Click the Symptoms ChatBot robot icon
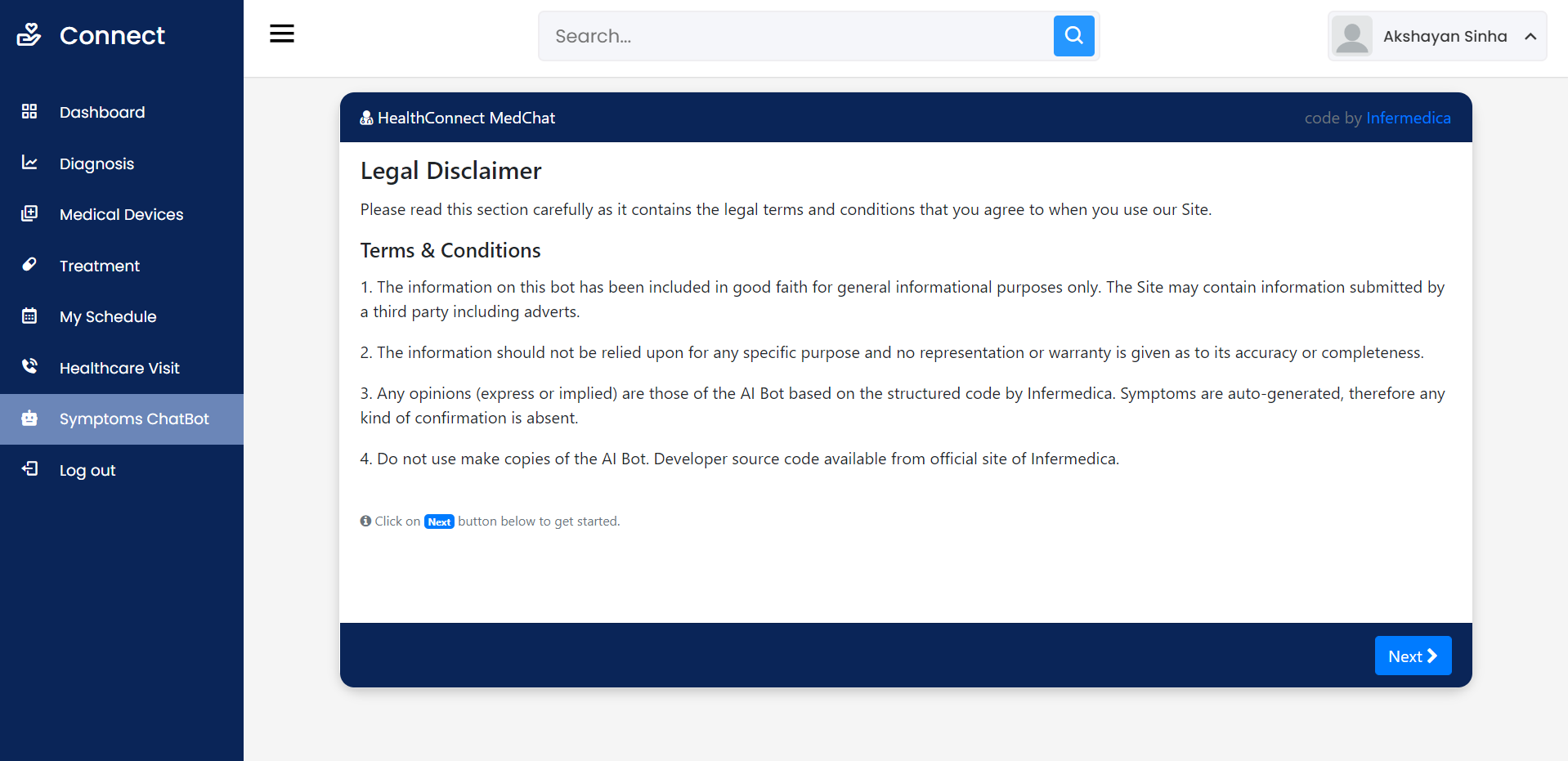This screenshot has width=1568, height=761. tap(29, 418)
